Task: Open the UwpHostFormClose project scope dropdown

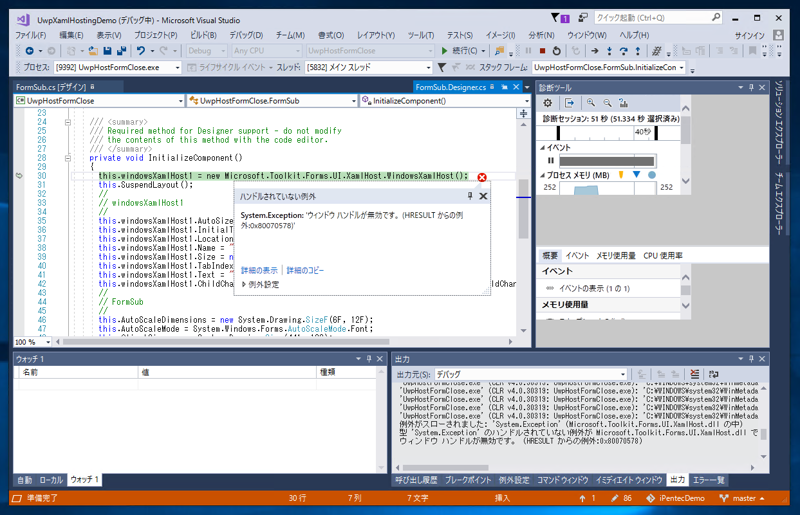Action: coord(99,101)
